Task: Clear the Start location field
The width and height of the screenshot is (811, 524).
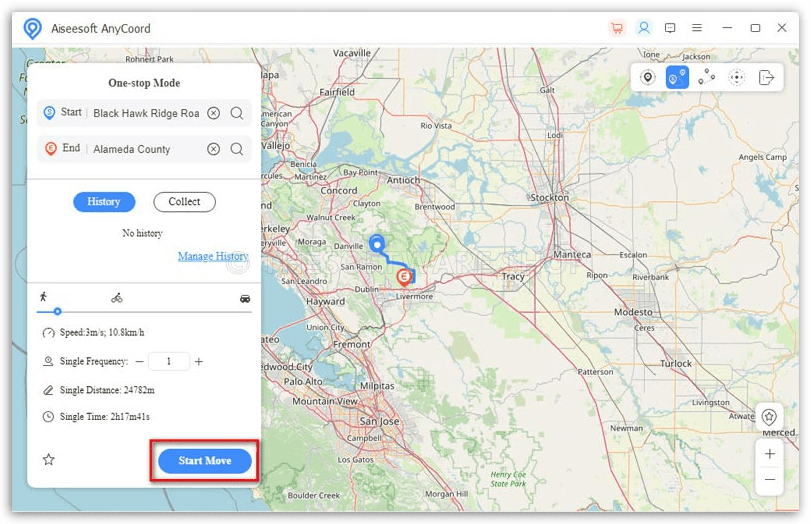Action: [x=213, y=113]
